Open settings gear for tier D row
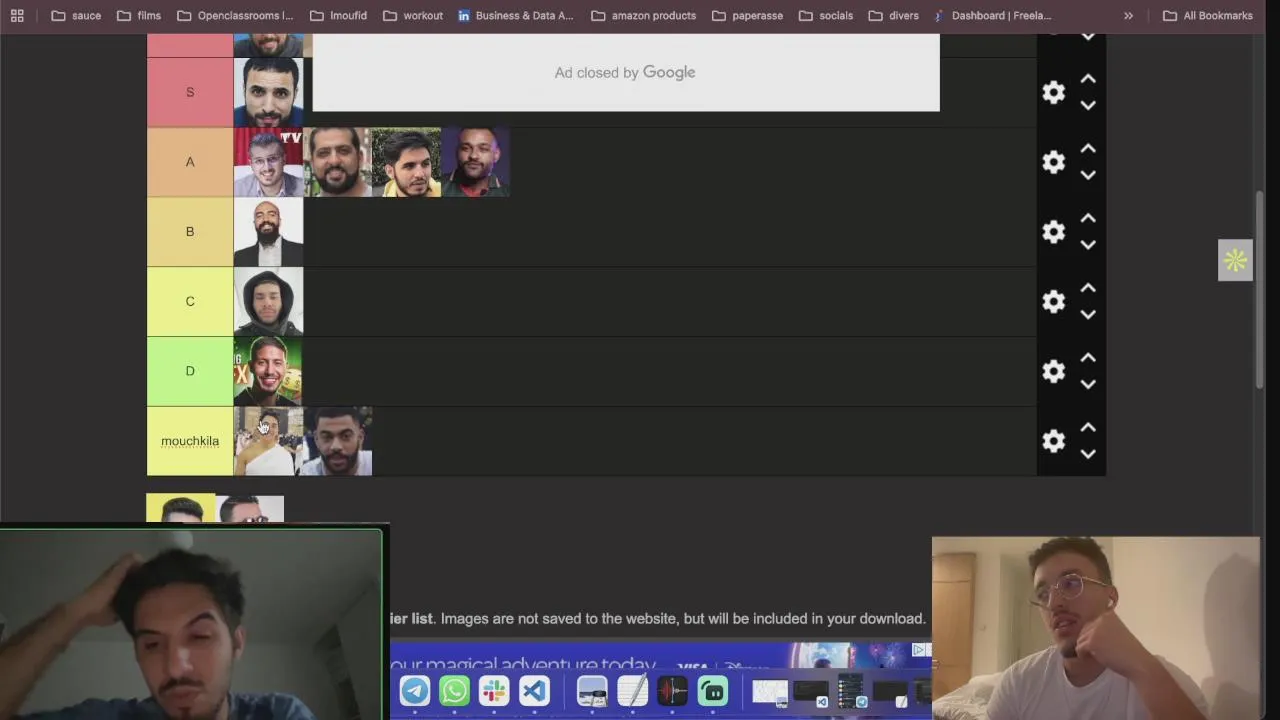The width and height of the screenshot is (1280, 720). pyautogui.click(x=1053, y=372)
